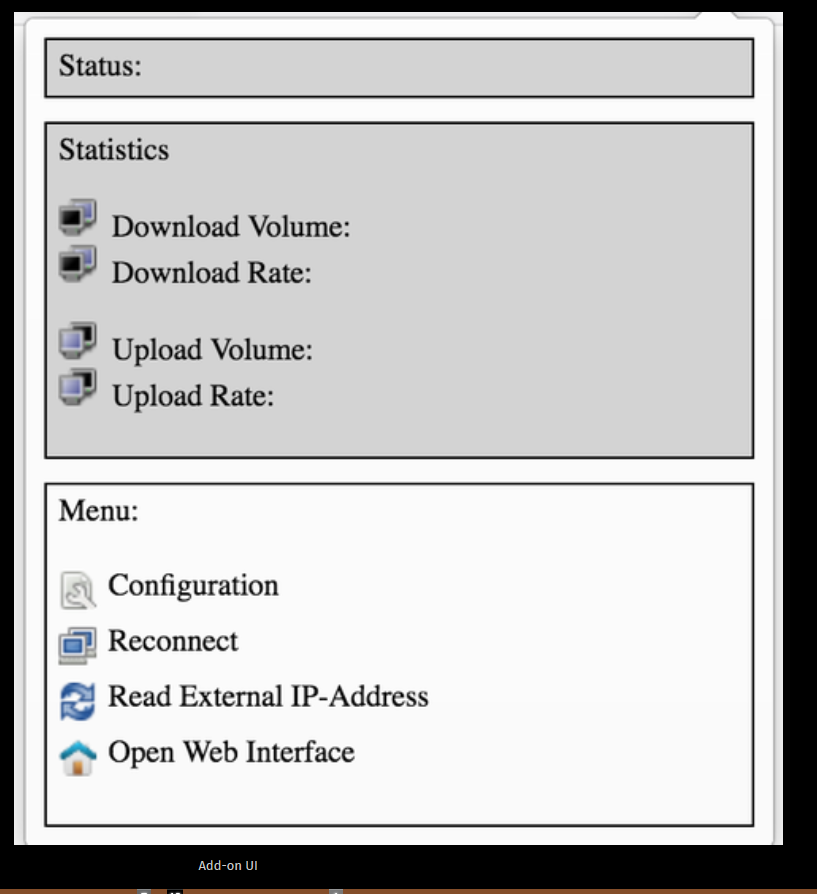The image size is (817, 894).
Task: Click the Reconnect monitors icon
Action: (78, 645)
